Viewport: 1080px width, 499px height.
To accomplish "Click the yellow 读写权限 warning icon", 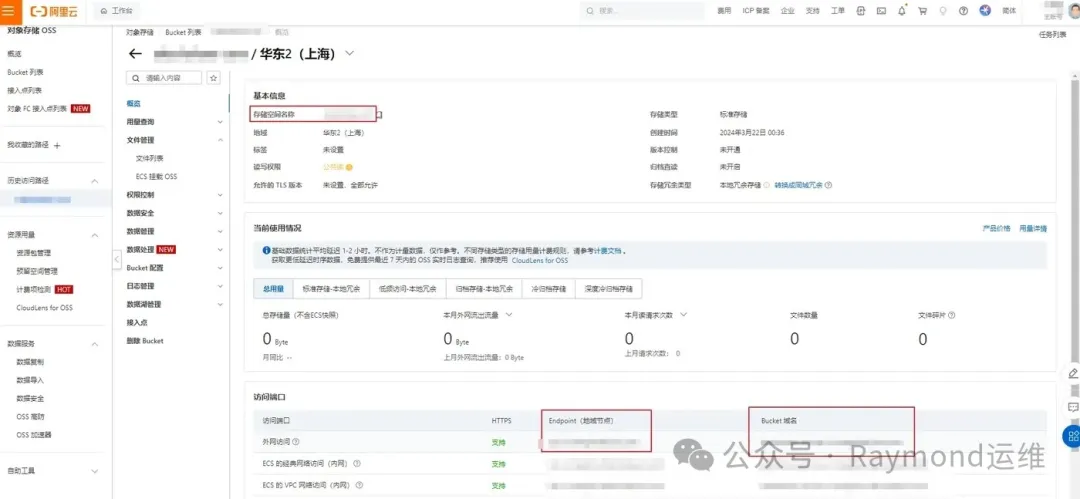I will [x=349, y=167].
